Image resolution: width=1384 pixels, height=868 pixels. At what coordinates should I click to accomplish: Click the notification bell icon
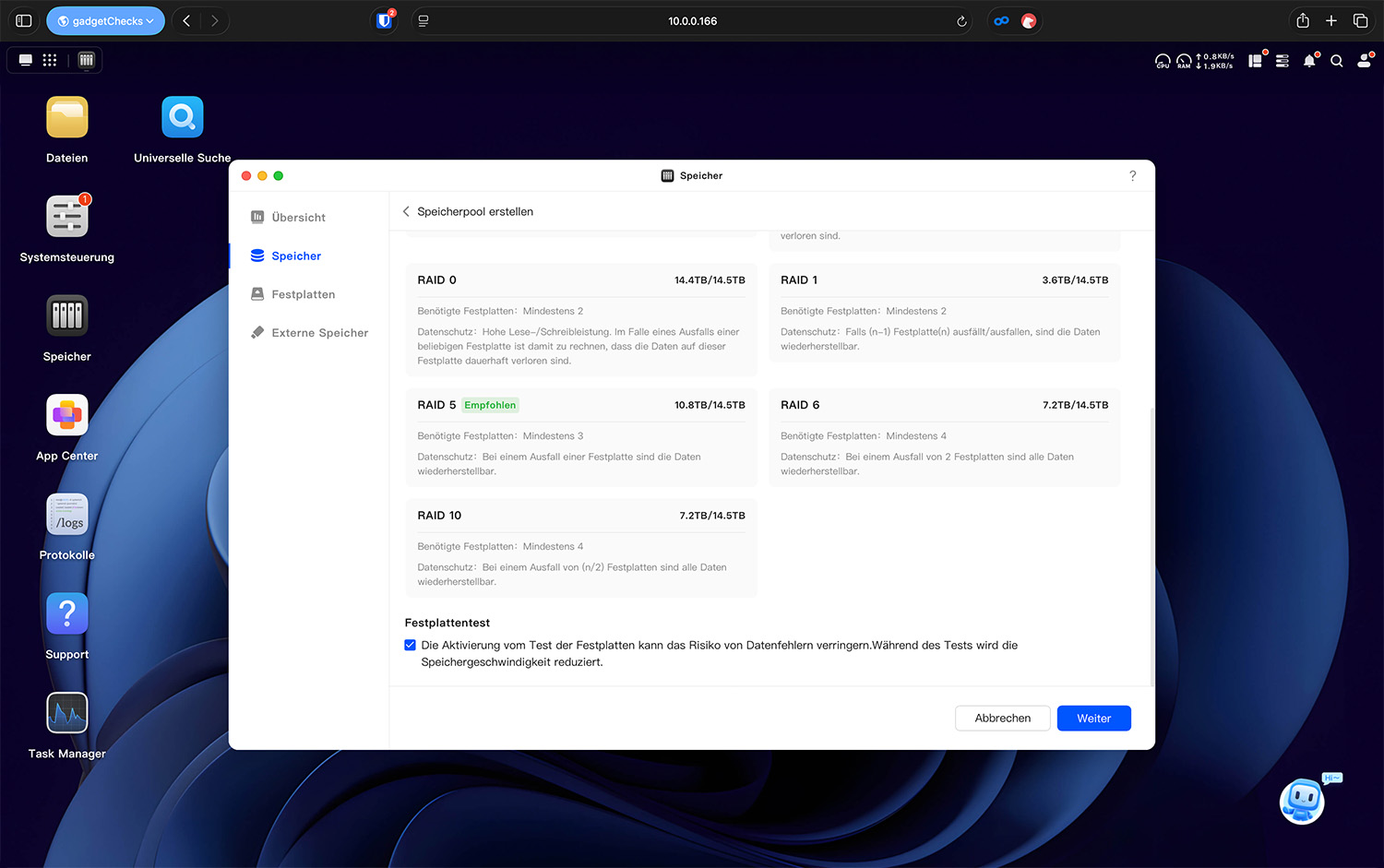coord(1309,61)
